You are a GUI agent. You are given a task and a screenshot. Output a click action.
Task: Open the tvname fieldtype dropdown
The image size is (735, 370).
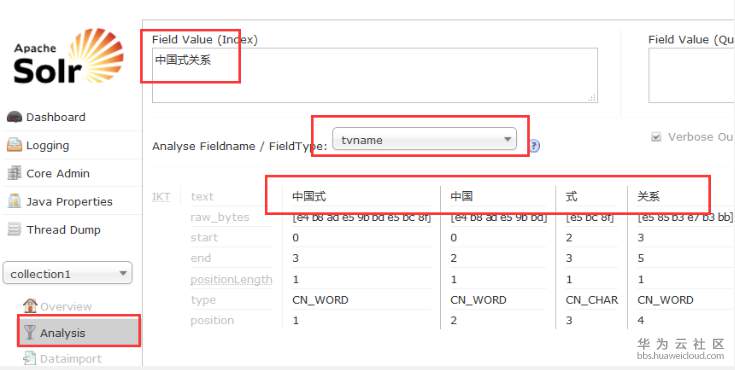click(424, 139)
